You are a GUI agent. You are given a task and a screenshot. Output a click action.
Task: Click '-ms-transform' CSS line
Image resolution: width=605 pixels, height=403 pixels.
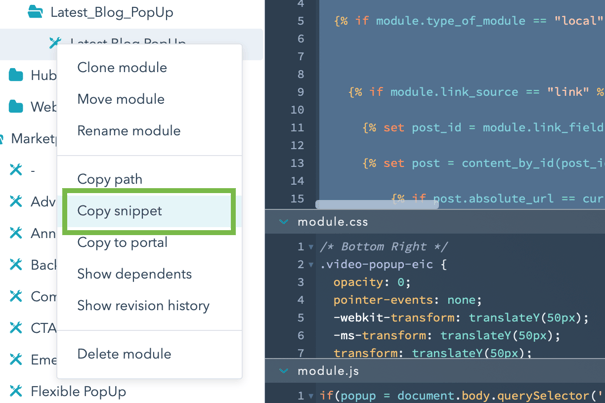pos(447,335)
